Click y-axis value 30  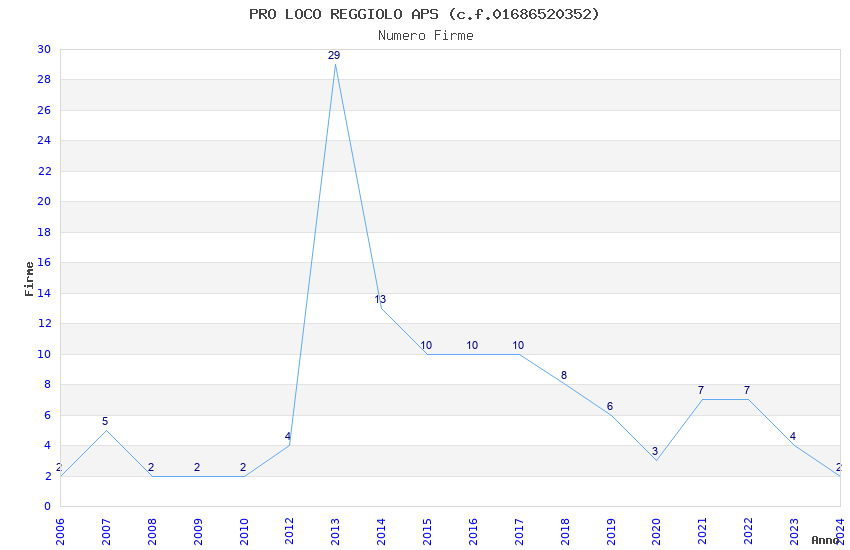pos(44,49)
